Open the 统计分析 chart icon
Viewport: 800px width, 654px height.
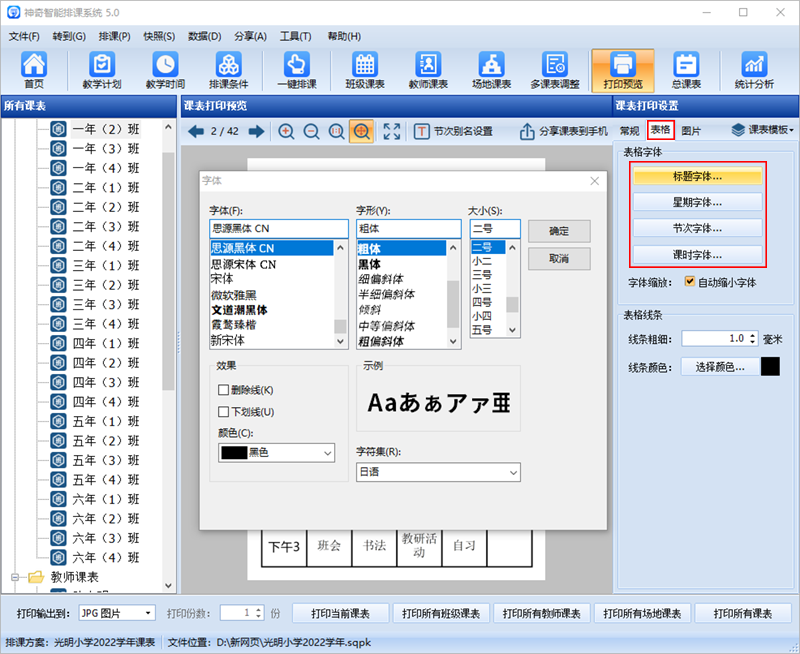coord(754,70)
